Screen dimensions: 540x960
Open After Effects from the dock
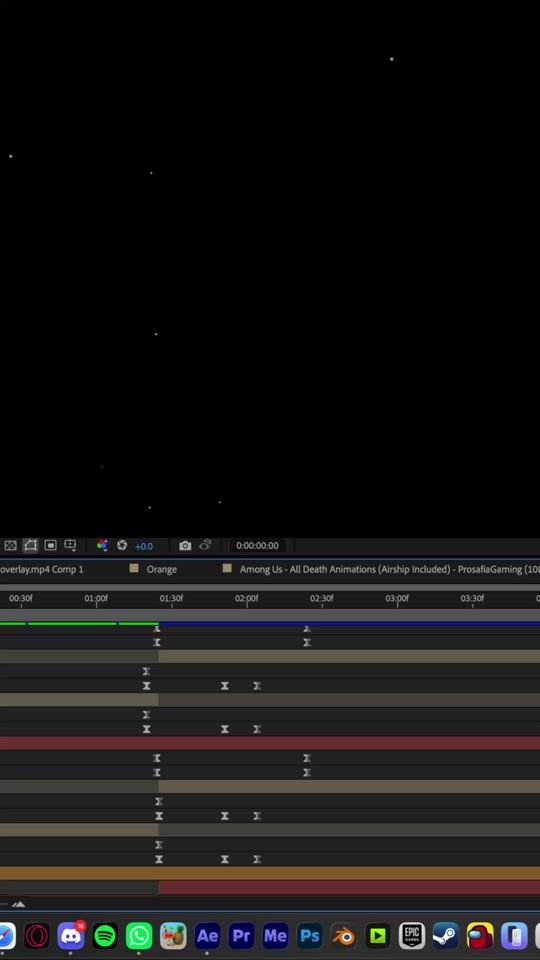(x=207, y=936)
